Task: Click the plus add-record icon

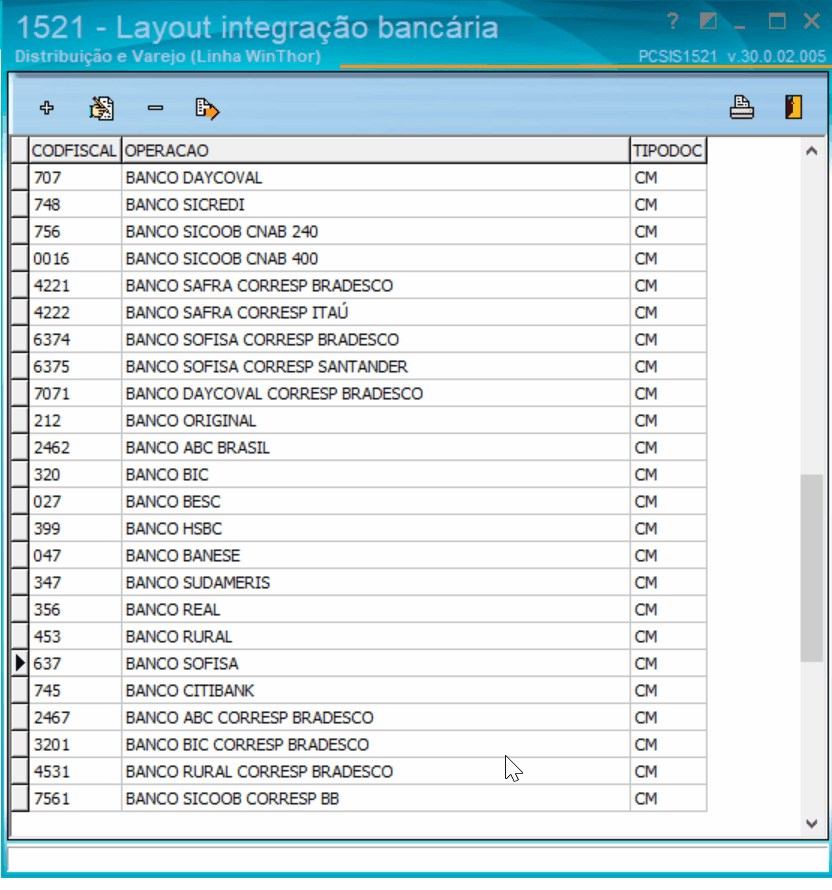Action: 47,108
